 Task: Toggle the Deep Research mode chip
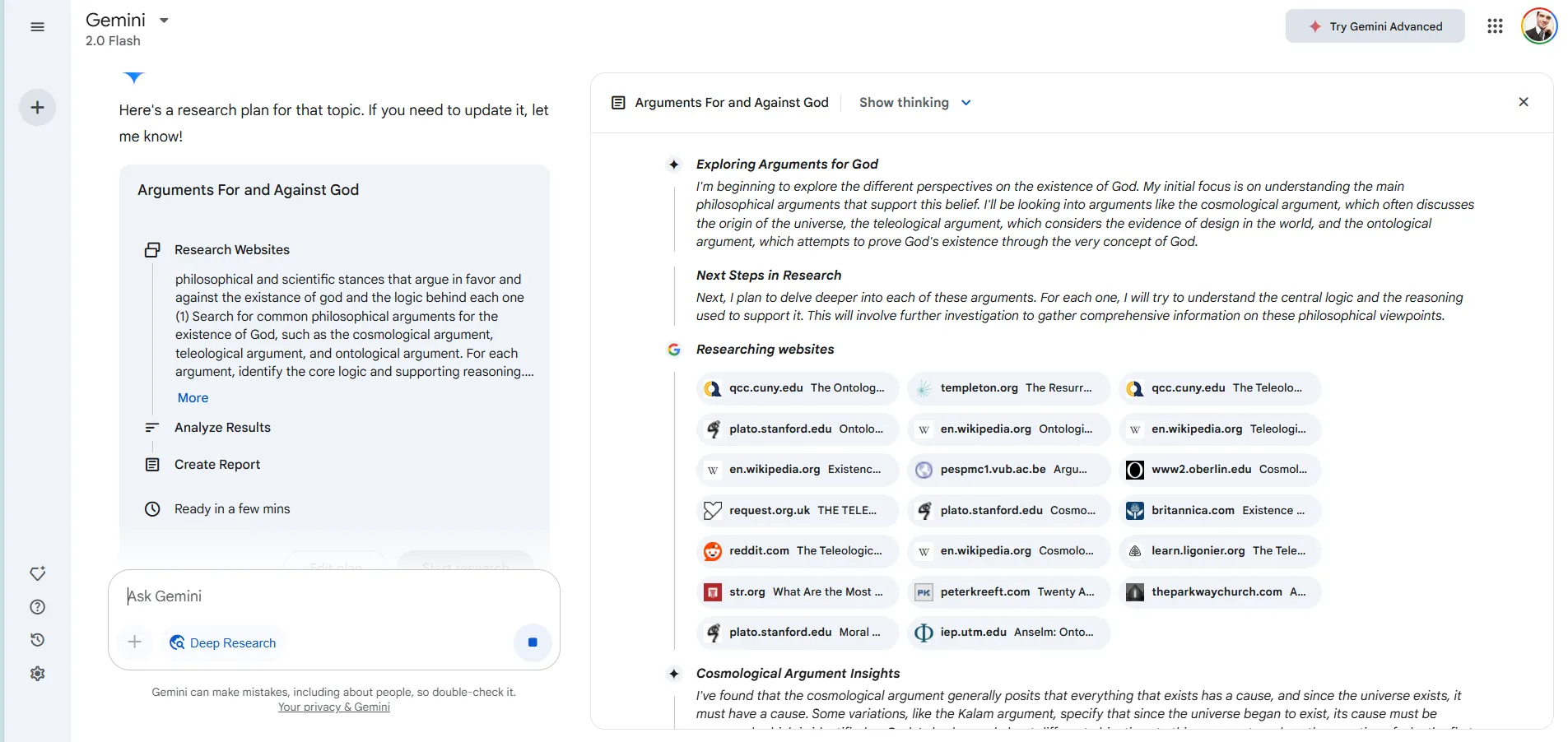(x=223, y=642)
